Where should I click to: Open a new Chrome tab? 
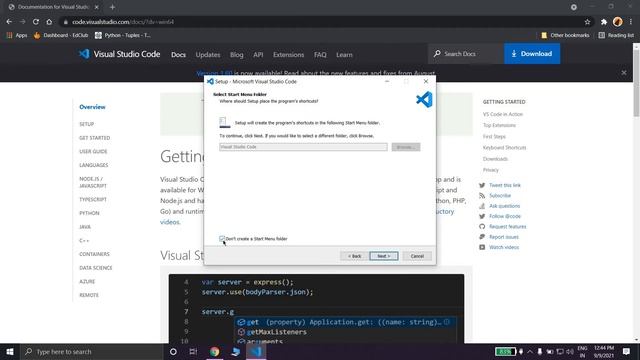coord(112,7)
